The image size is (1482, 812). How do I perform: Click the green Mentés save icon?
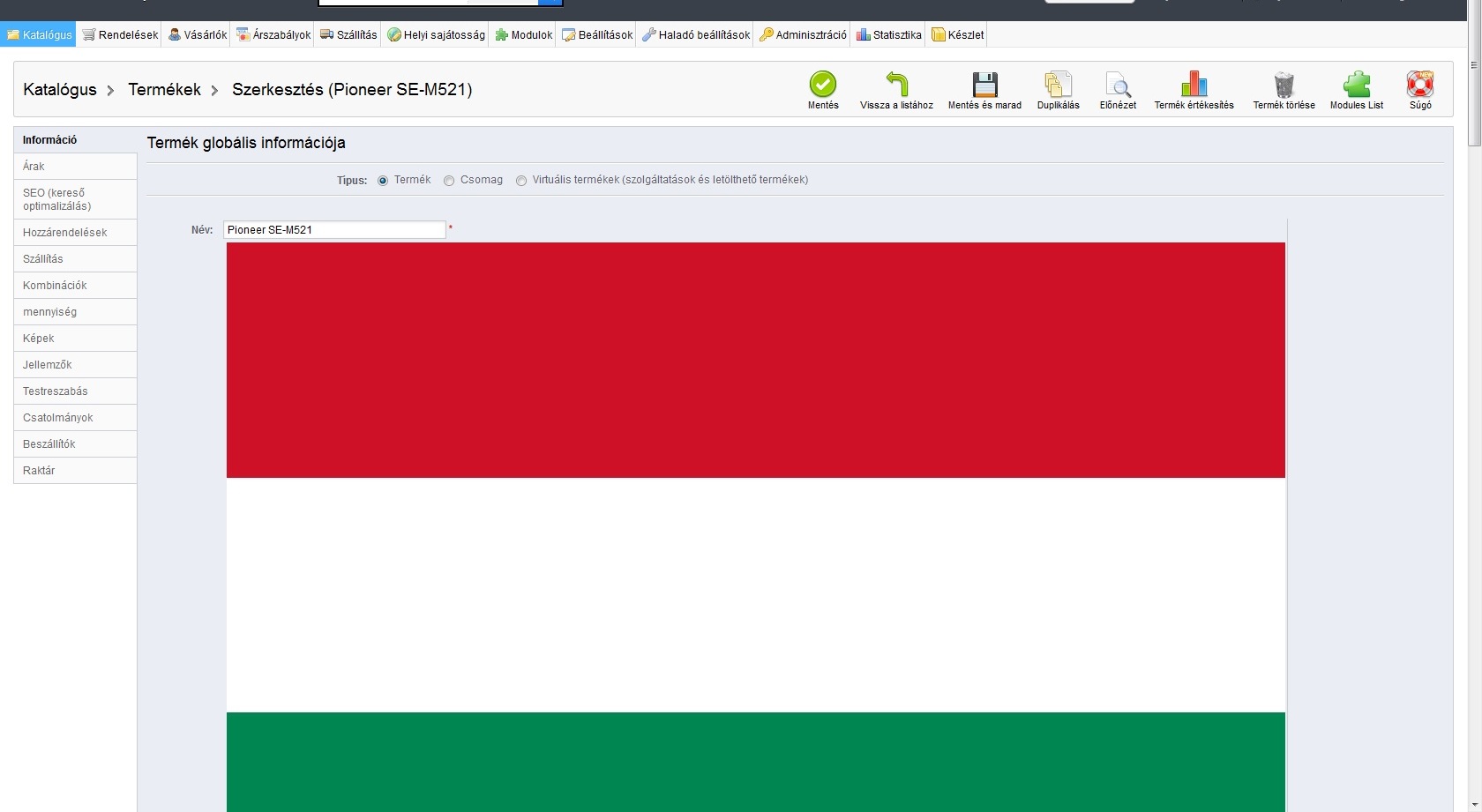coord(823,84)
